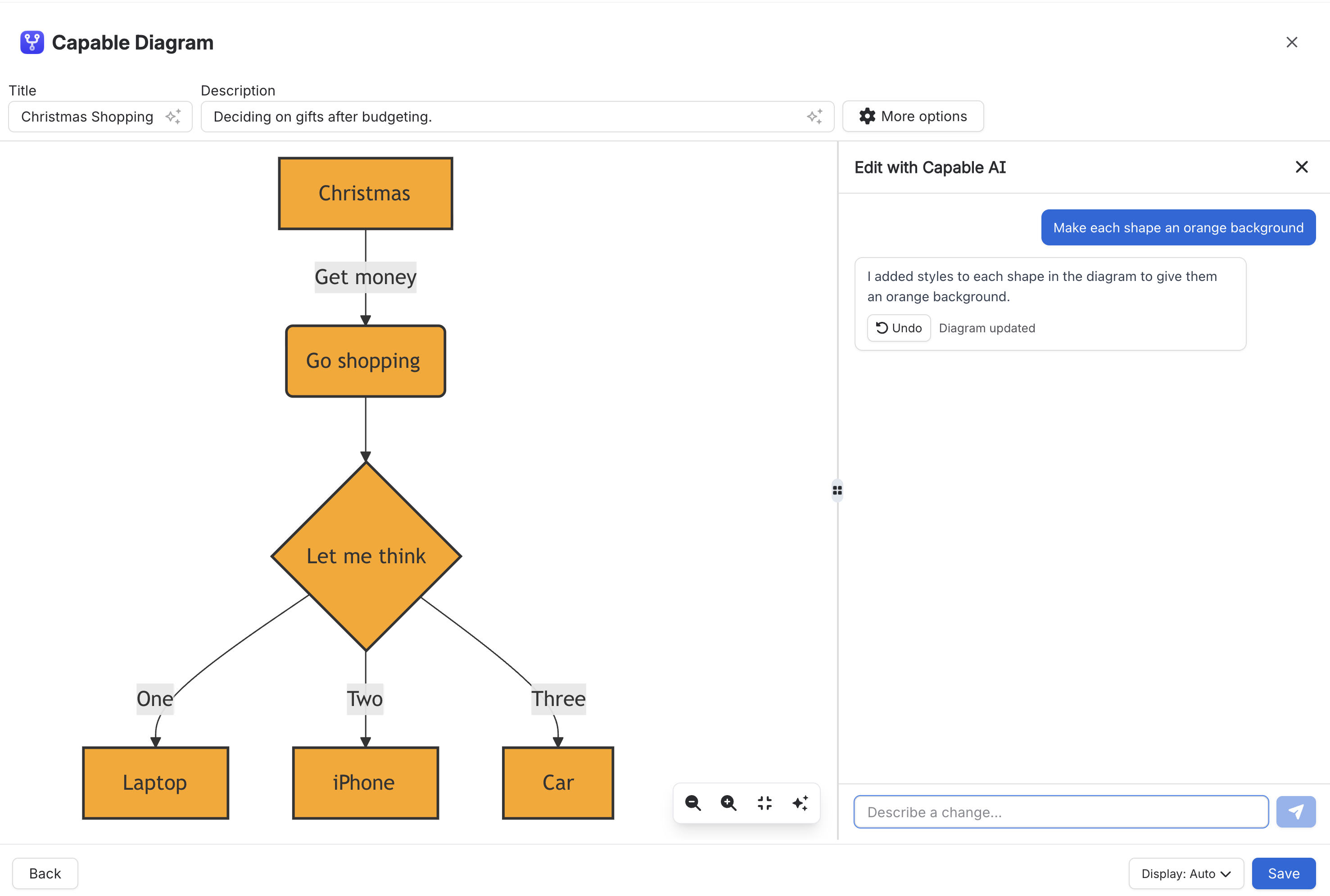Close the Capable Diagram dialog
This screenshot has width=1330, height=896.
point(1292,42)
